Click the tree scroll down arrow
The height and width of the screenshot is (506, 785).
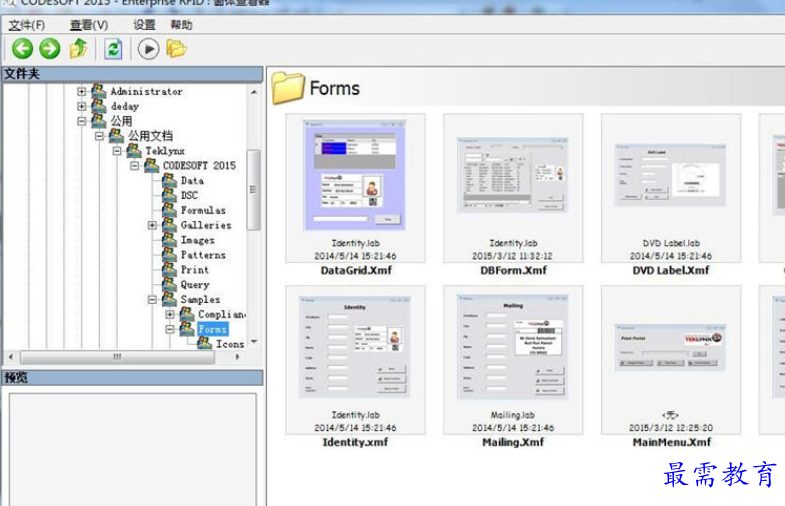click(x=254, y=341)
